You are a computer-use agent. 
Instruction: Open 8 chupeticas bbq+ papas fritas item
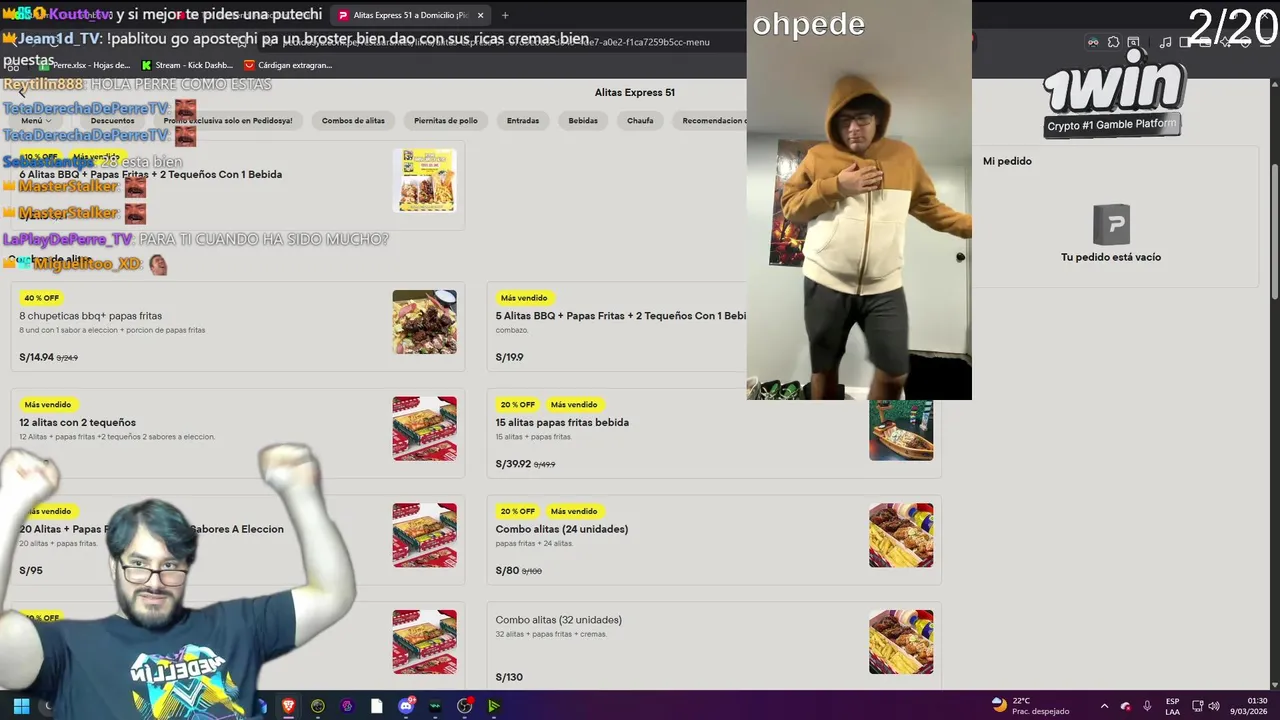point(238,326)
